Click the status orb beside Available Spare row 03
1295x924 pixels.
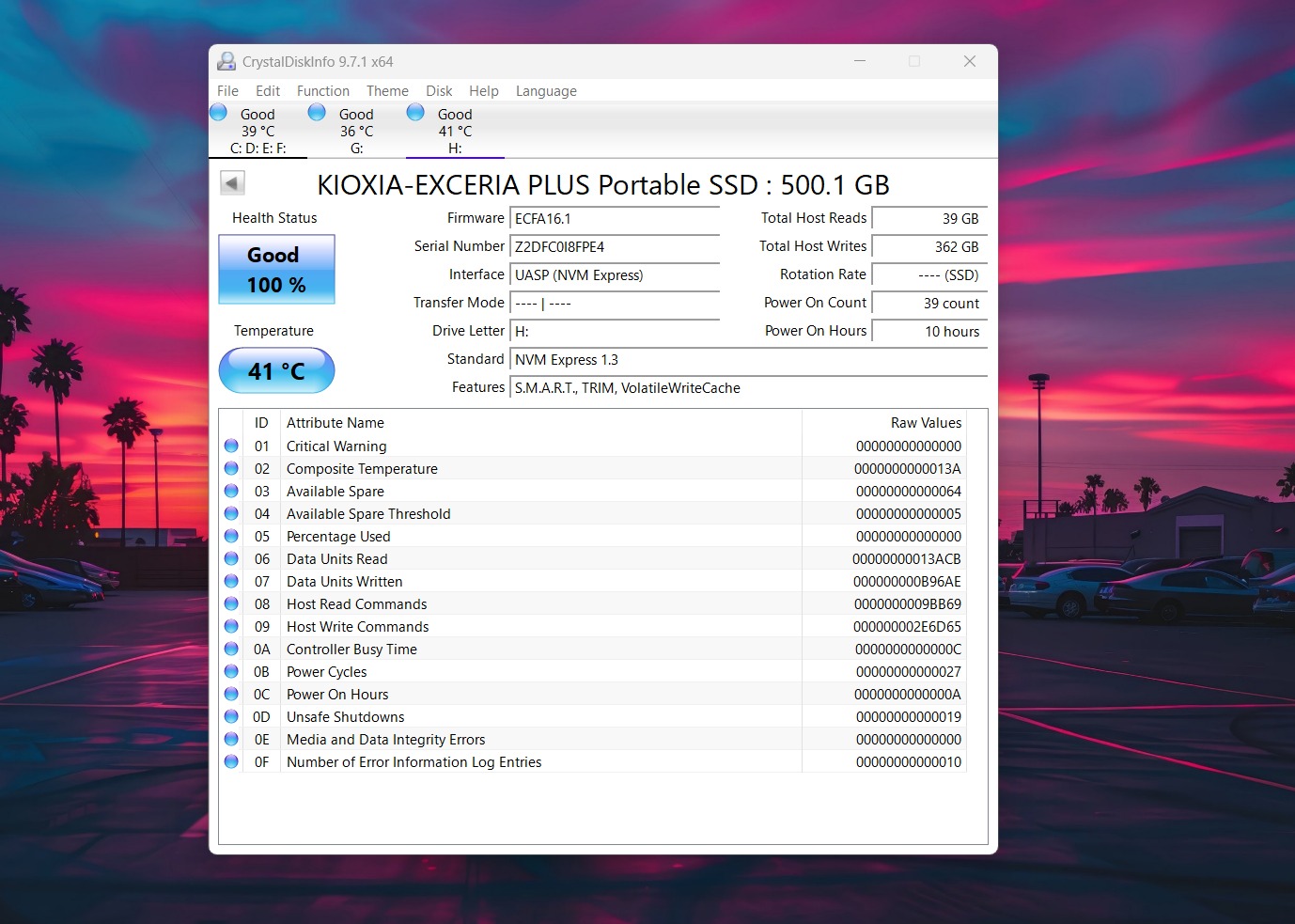point(231,491)
